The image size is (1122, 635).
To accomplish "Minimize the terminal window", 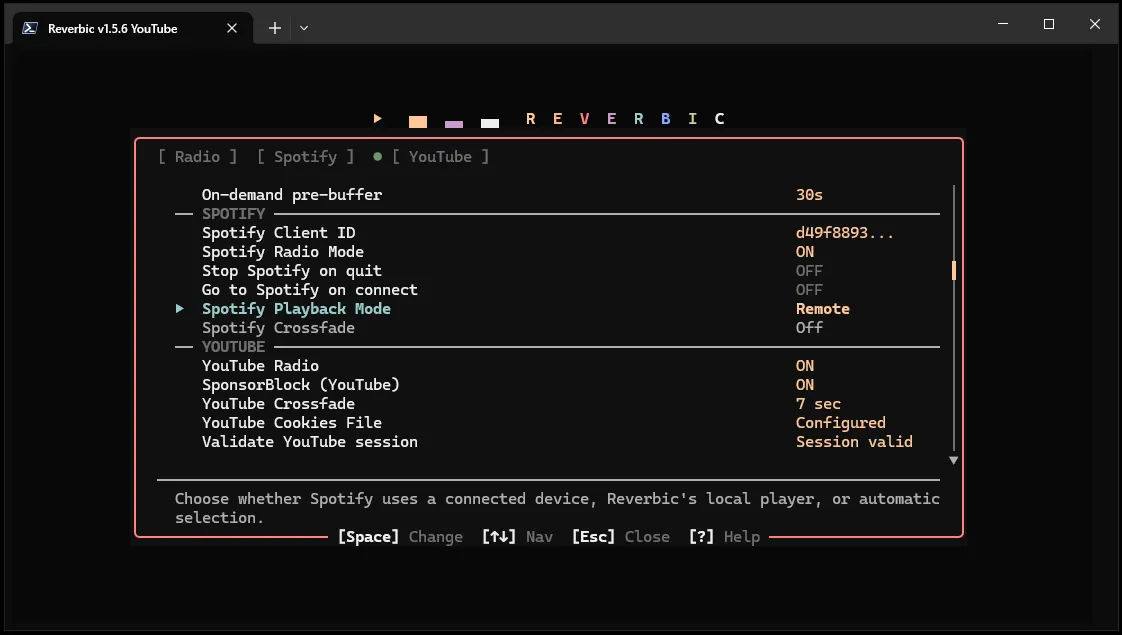I will (1003, 24).
